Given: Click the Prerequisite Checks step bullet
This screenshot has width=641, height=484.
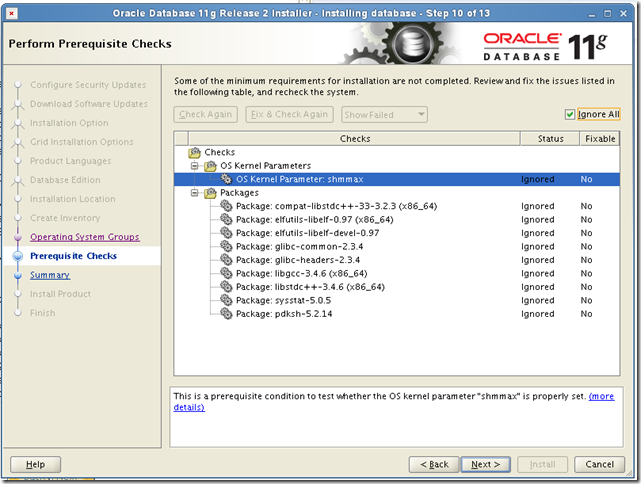Looking at the screenshot, I should [x=18, y=256].
